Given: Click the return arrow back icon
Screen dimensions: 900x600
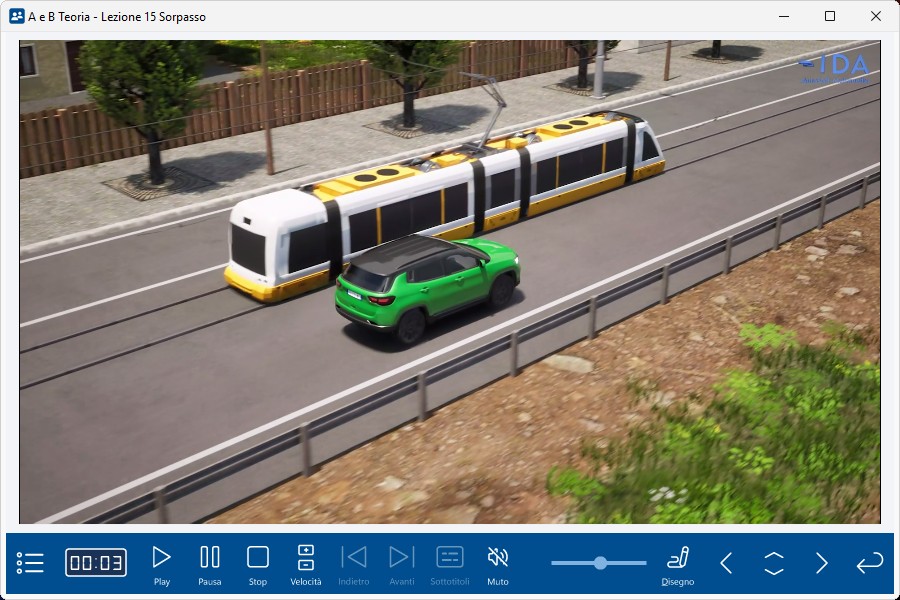Looking at the screenshot, I should click(869, 563).
